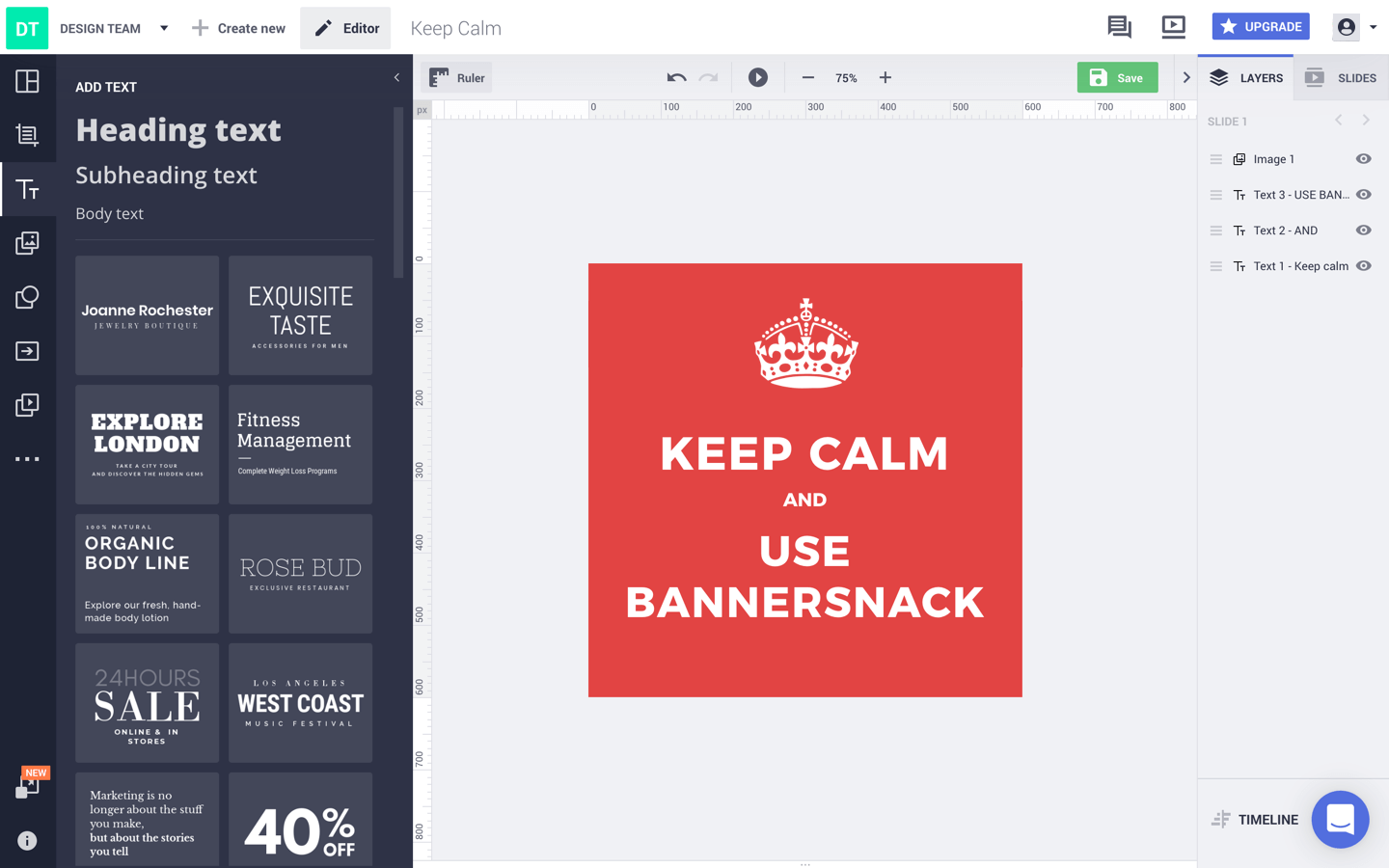Play the animation preview
The width and height of the screenshot is (1389, 868).
click(758, 78)
